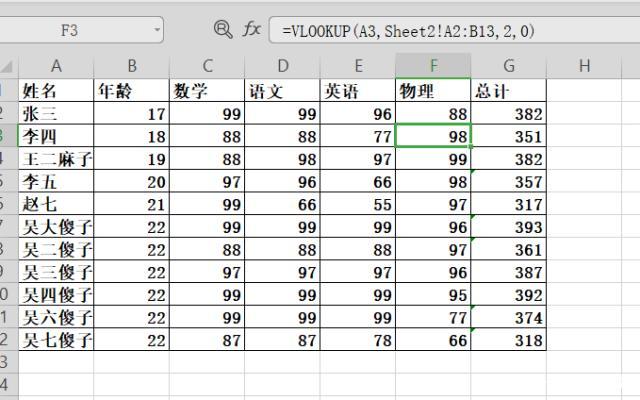Click the 语文 header cell
The height and width of the screenshot is (400, 640).
[x=282, y=90]
